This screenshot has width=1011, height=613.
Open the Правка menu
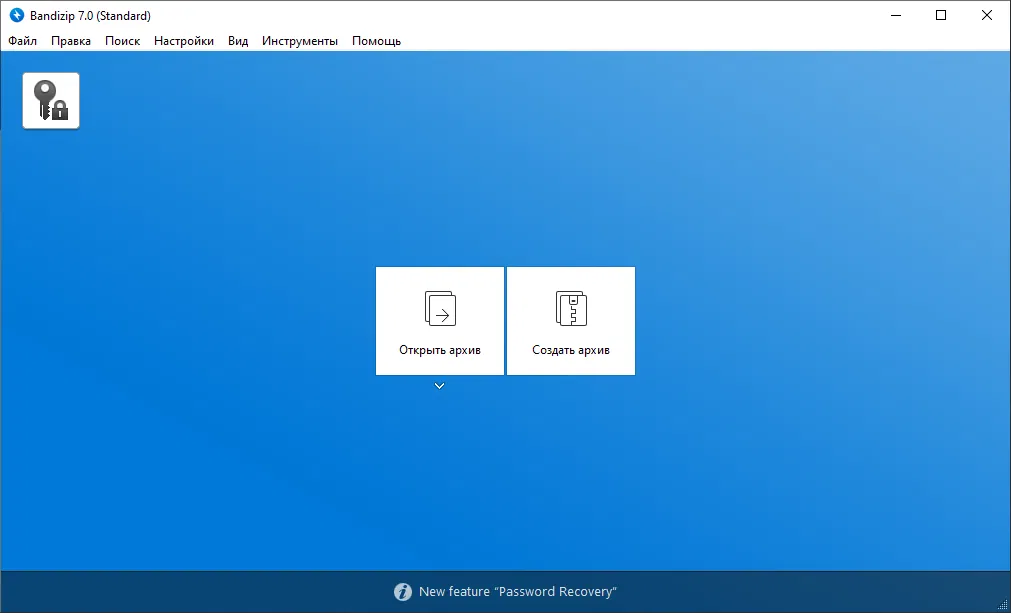[71, 41]
